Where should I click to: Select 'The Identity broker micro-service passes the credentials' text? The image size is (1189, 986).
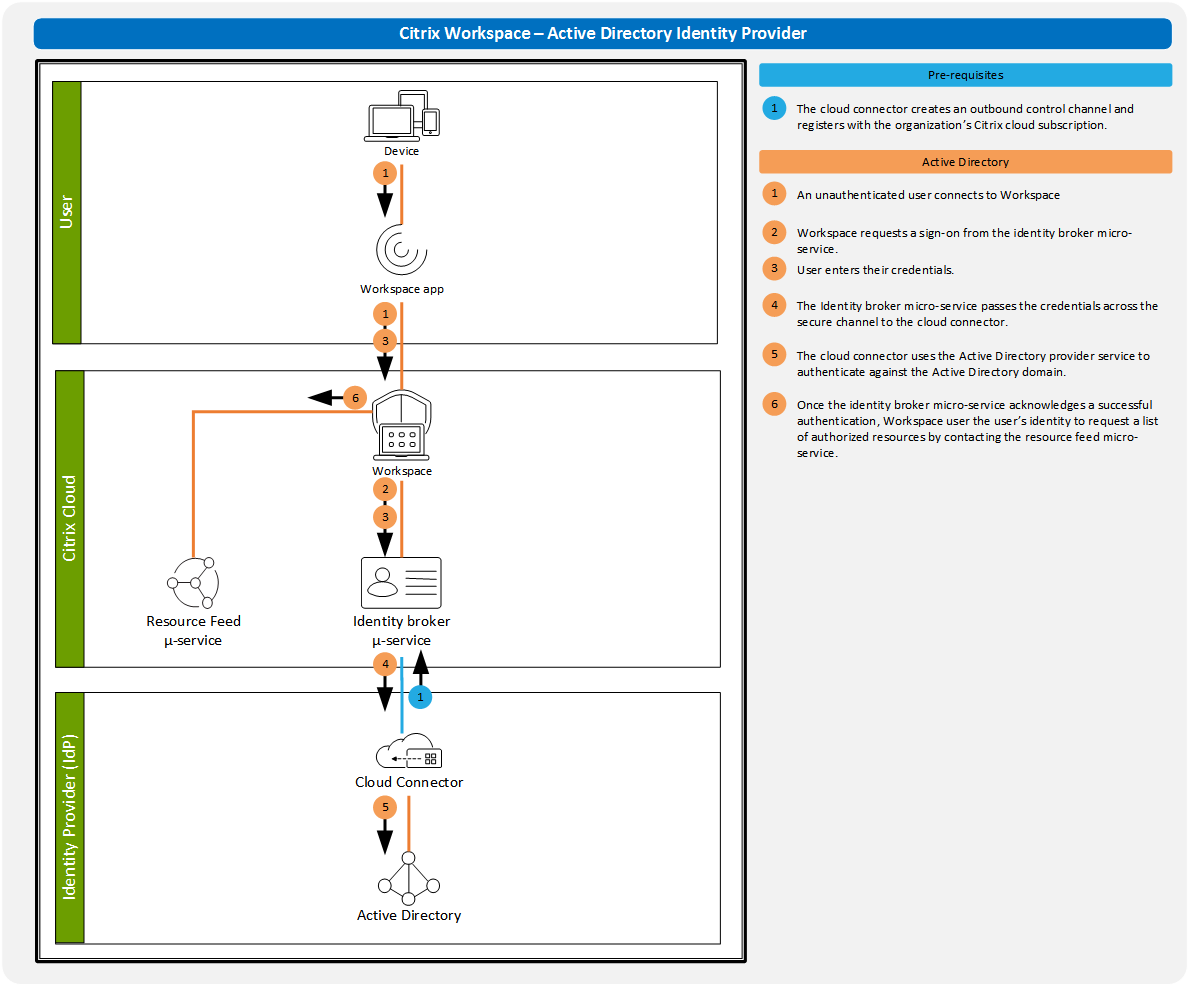coord(977,314)
